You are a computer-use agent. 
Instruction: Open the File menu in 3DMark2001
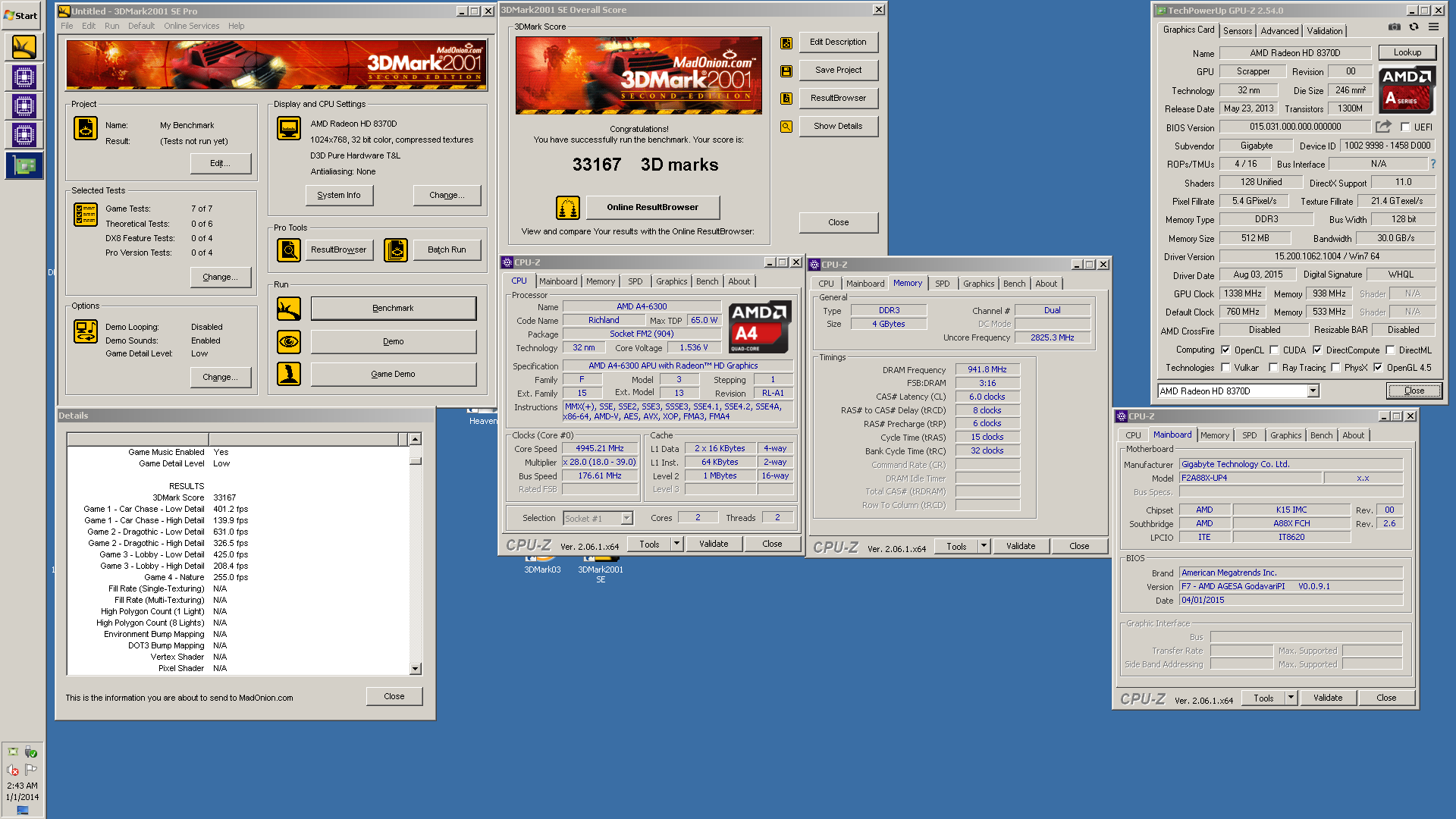(x=67, y=26)
